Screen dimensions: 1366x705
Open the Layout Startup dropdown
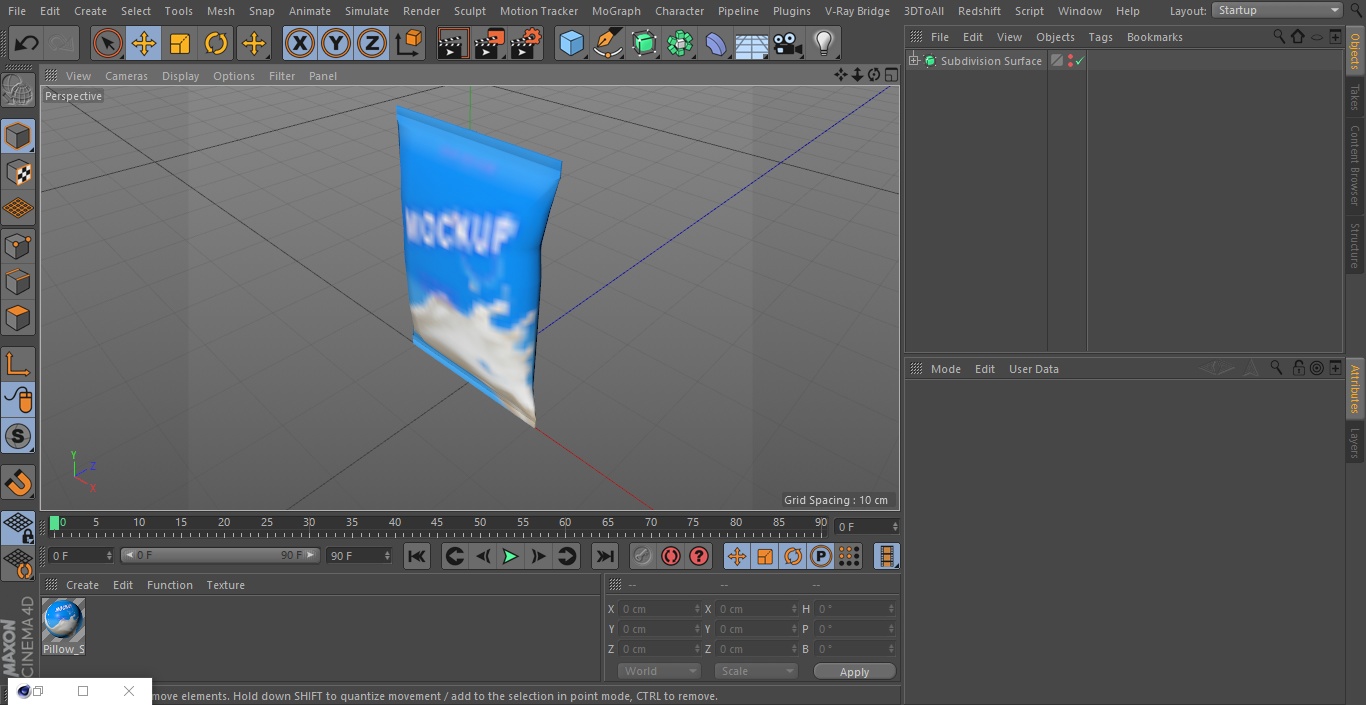pyautogui.click(x=1277, y=10)
